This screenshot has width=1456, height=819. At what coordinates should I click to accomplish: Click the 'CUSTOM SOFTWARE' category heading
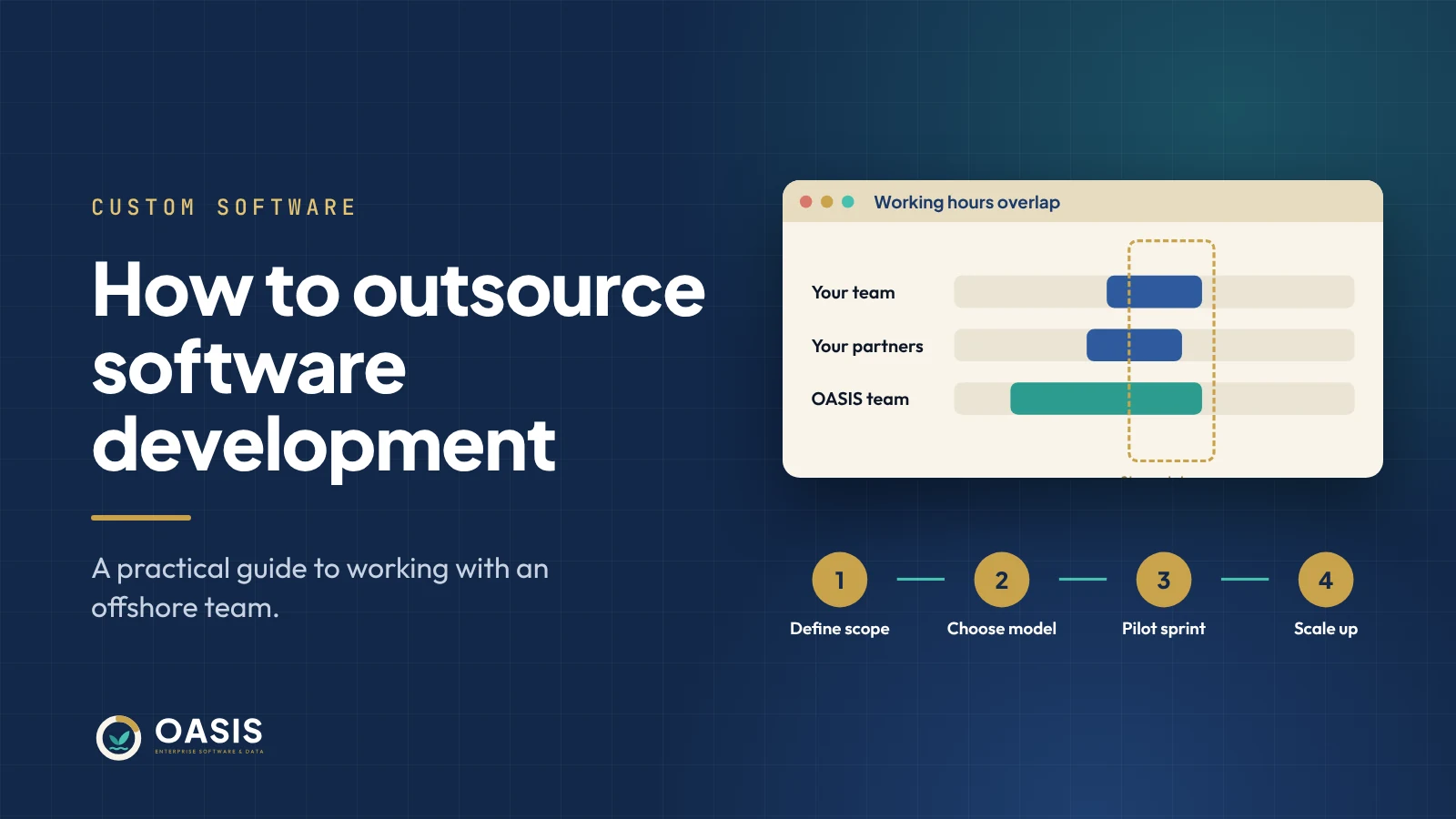coord(224,207)
